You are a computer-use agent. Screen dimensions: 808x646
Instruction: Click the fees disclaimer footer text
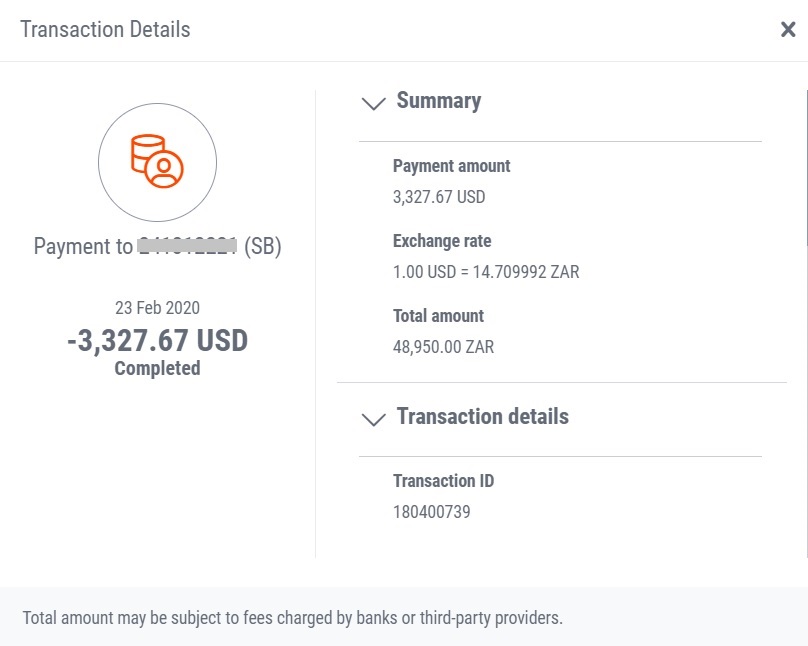[x=292, y=618]
